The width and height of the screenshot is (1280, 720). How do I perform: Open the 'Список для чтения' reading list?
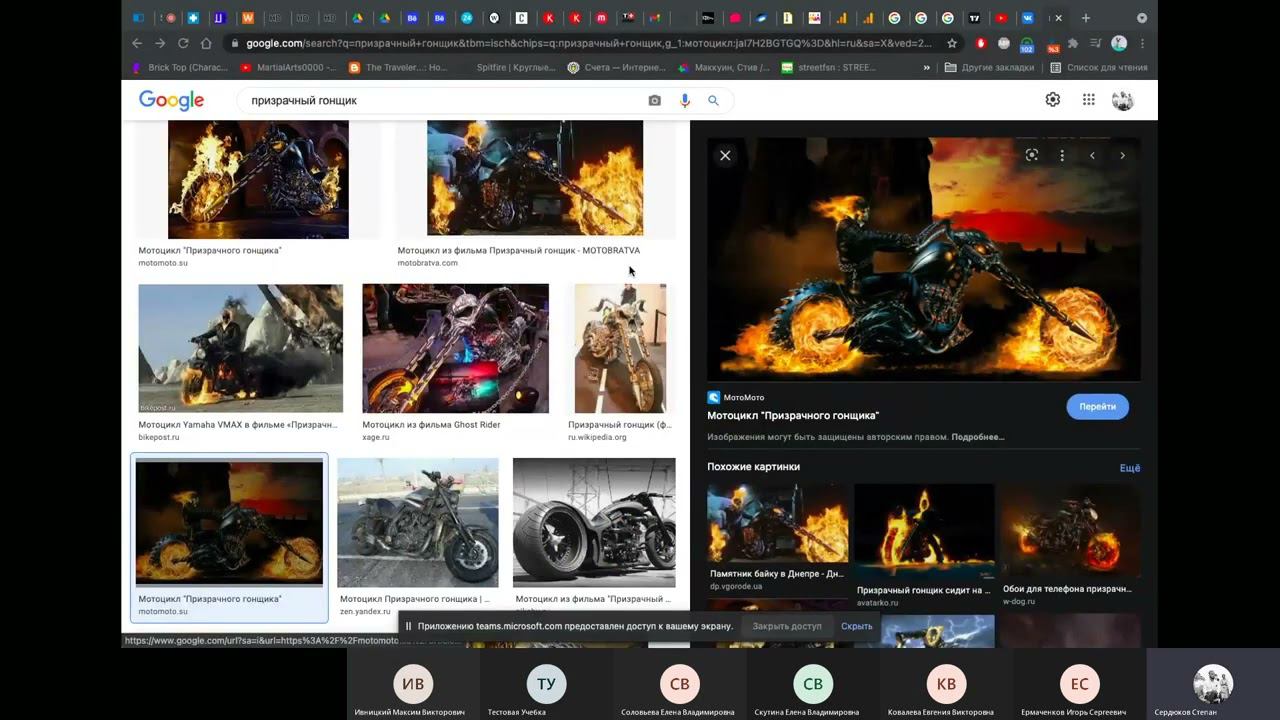(x=1099, y=68)
